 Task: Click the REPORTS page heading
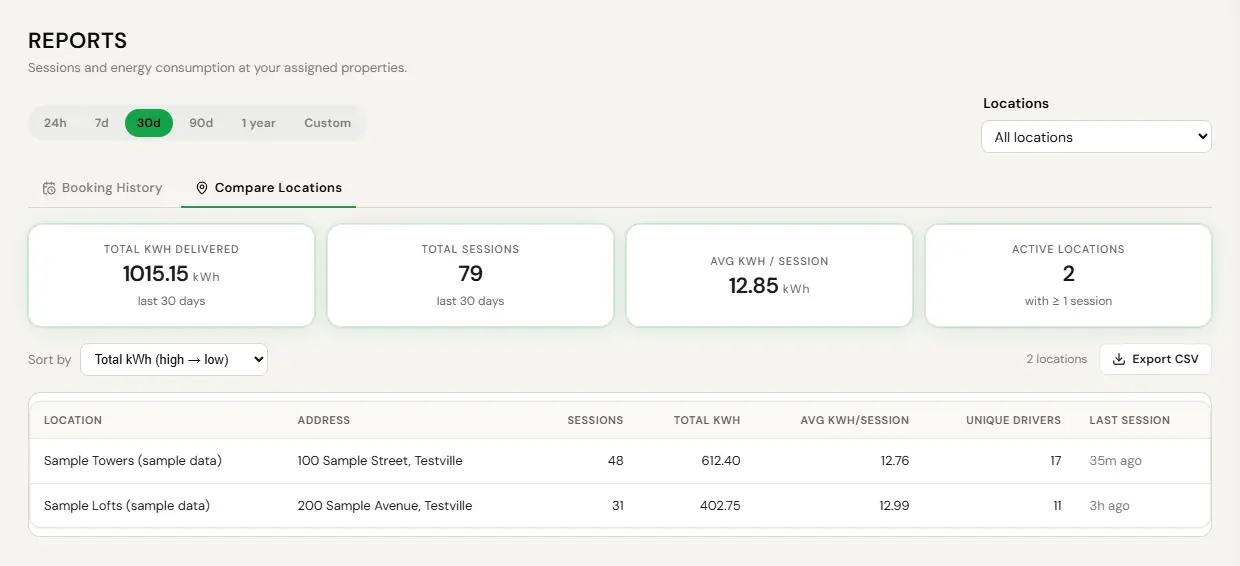[78, 41]
